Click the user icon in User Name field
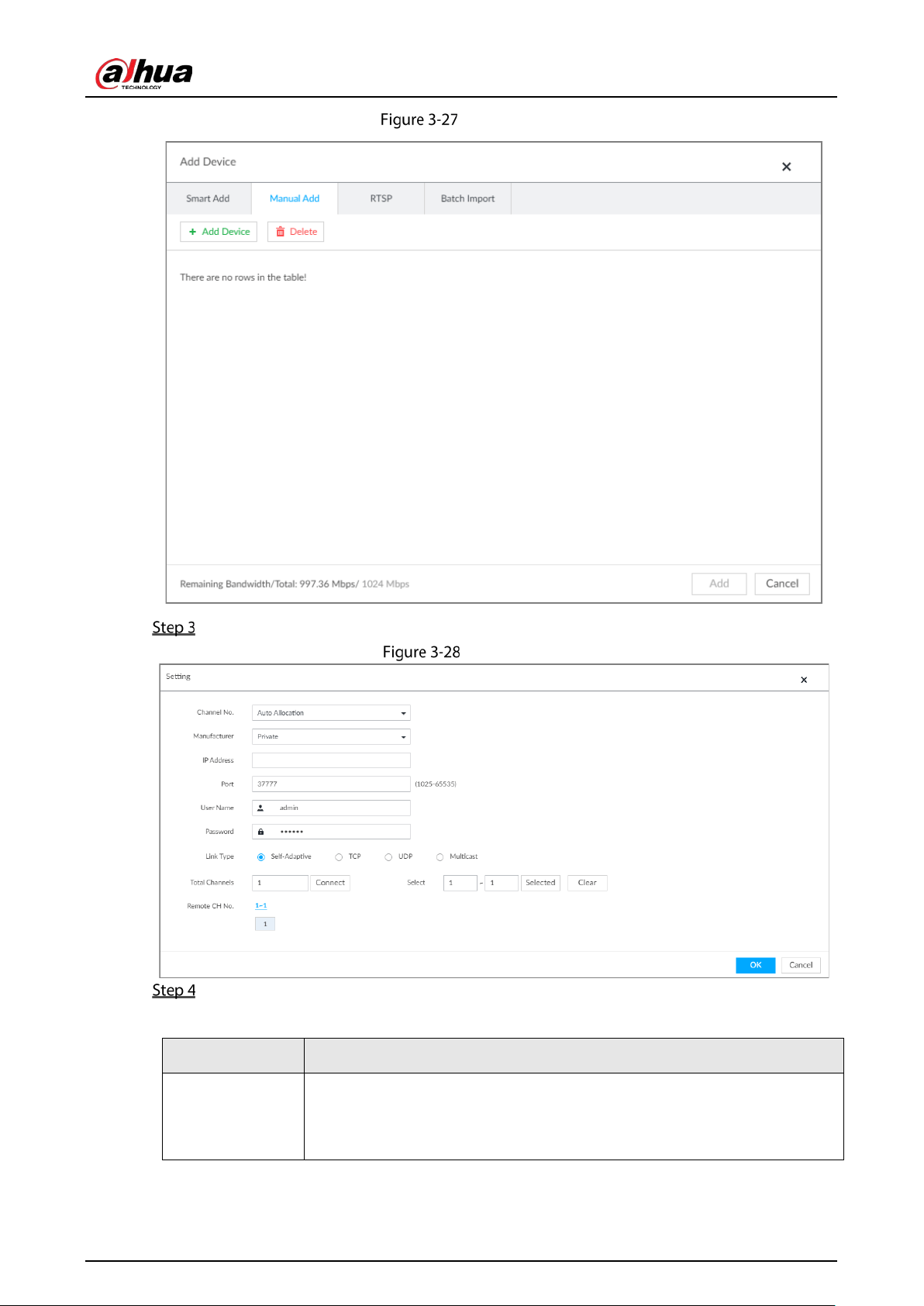924x1306 pixels. (260, 808)
